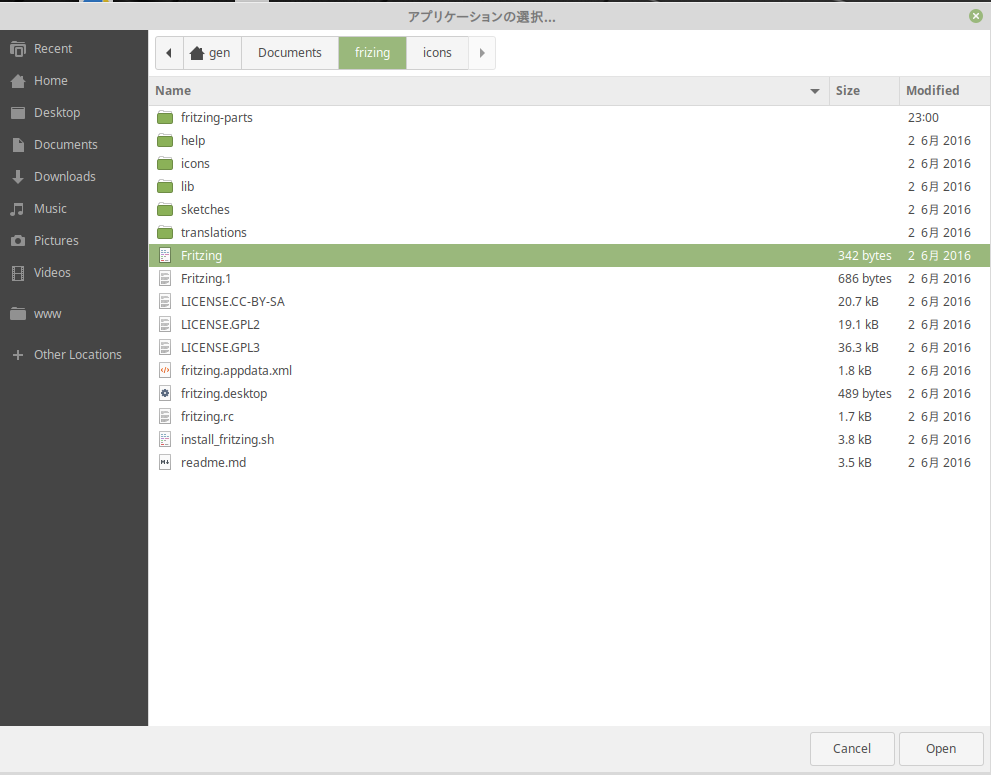Sort by the Name column header
This screenshot has height=775, width=991.
point(489,91)
